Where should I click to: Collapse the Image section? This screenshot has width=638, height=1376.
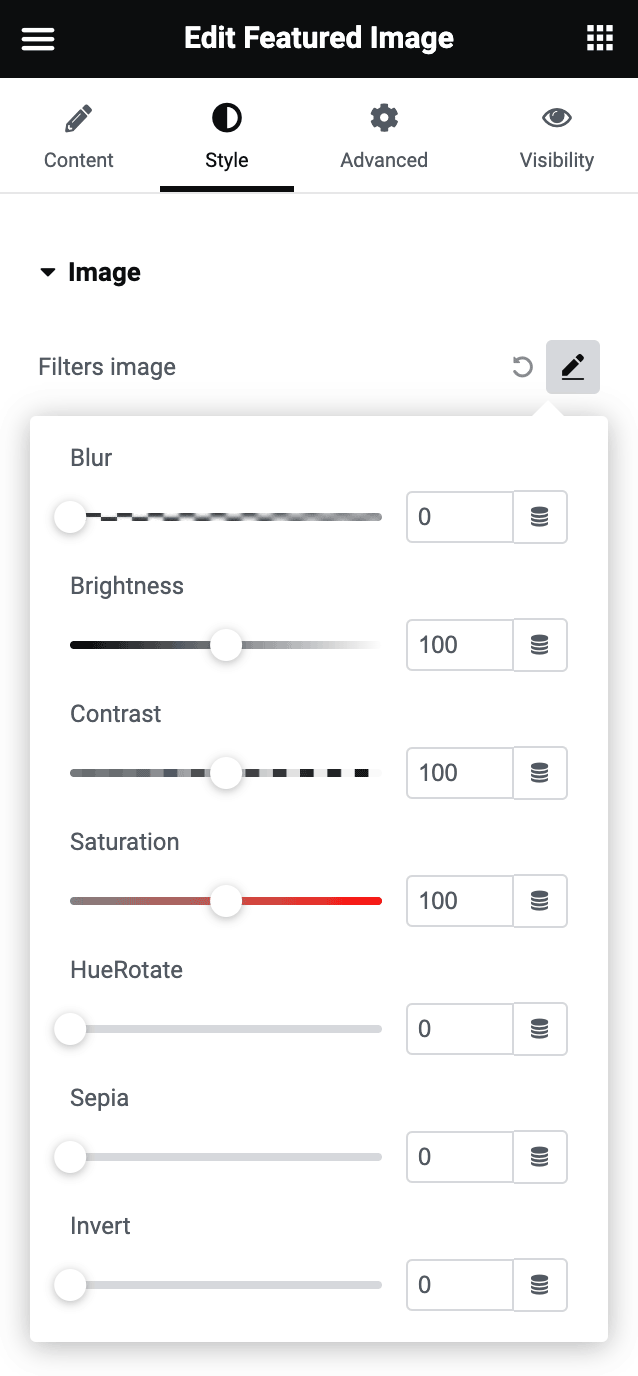[90, 273]
